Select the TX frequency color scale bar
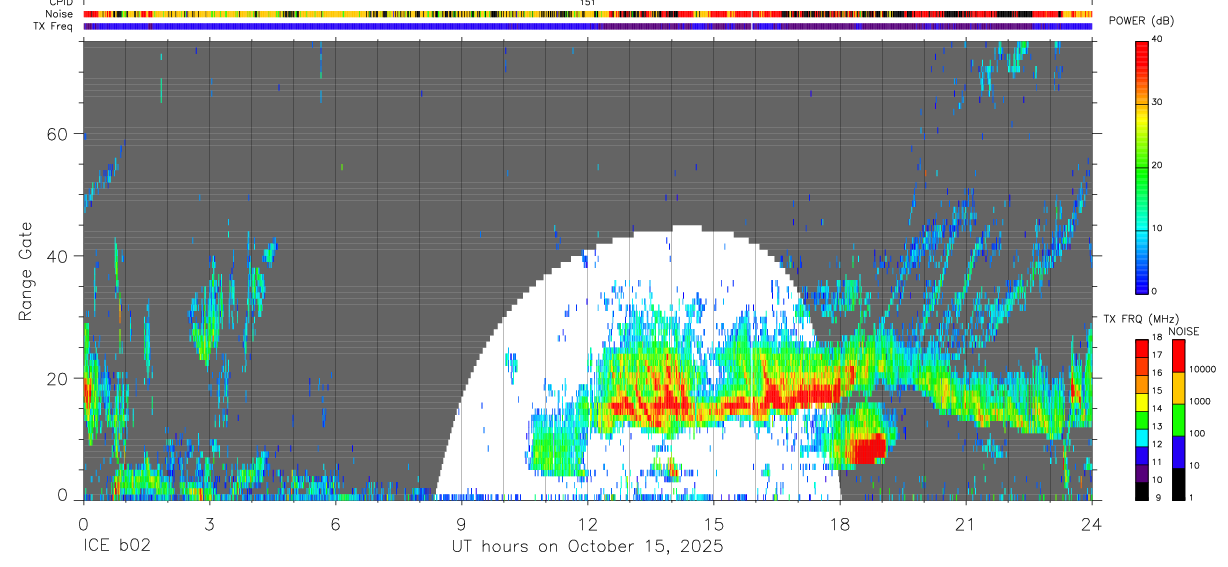 pos(1142,420)
